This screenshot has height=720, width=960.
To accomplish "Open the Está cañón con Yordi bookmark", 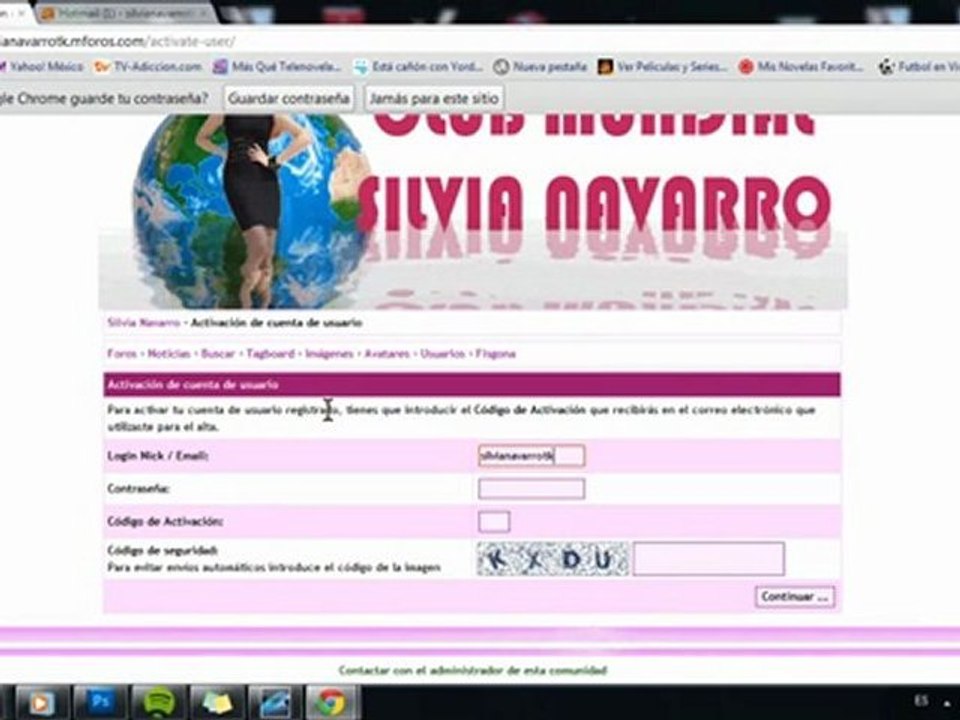I will click(419, 66).
